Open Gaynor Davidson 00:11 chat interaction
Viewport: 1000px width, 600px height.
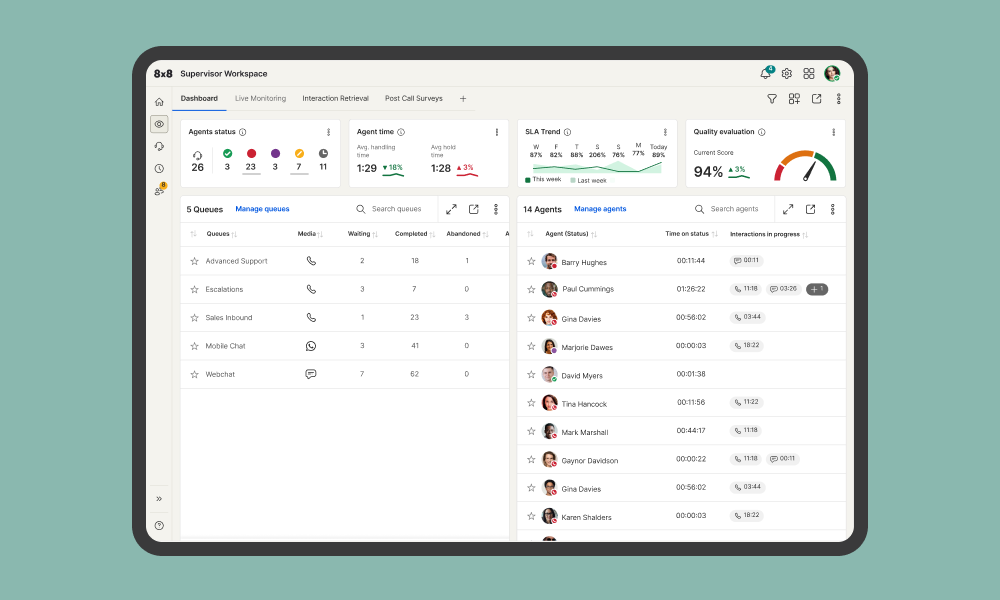783,458
